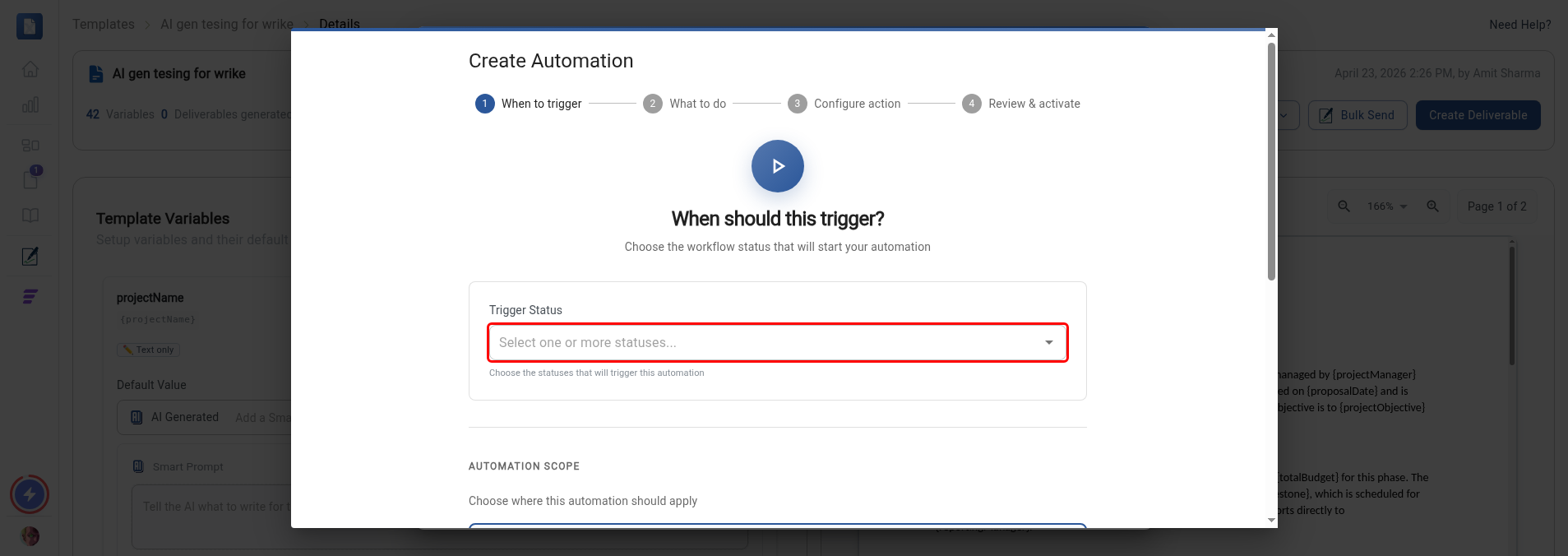Viewport: 1568px width, 556px height.
Task: Click the dialog scrollbar up arrow
Action: pyautogui.click(x=1271, y=35)
